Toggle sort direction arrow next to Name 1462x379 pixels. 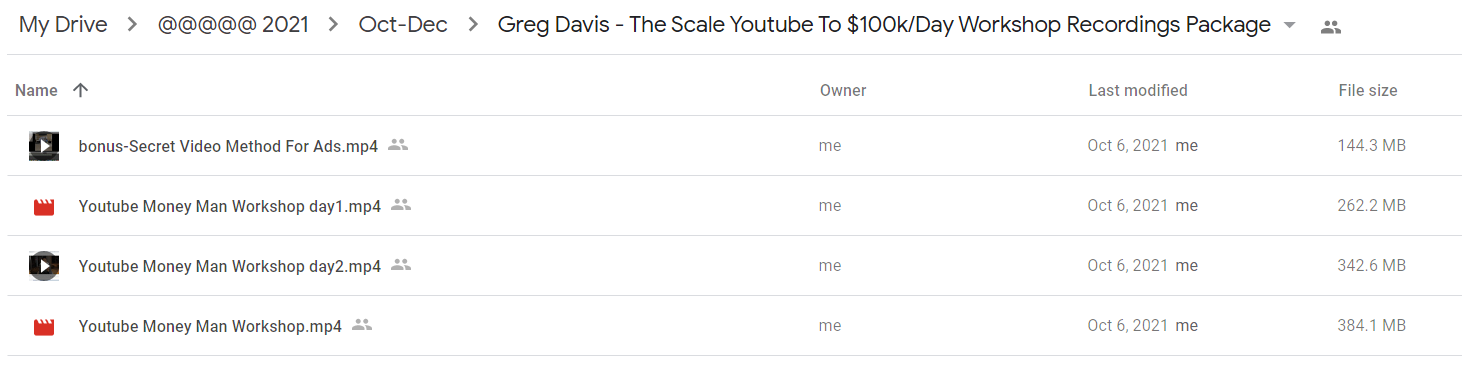coord(81,90)
